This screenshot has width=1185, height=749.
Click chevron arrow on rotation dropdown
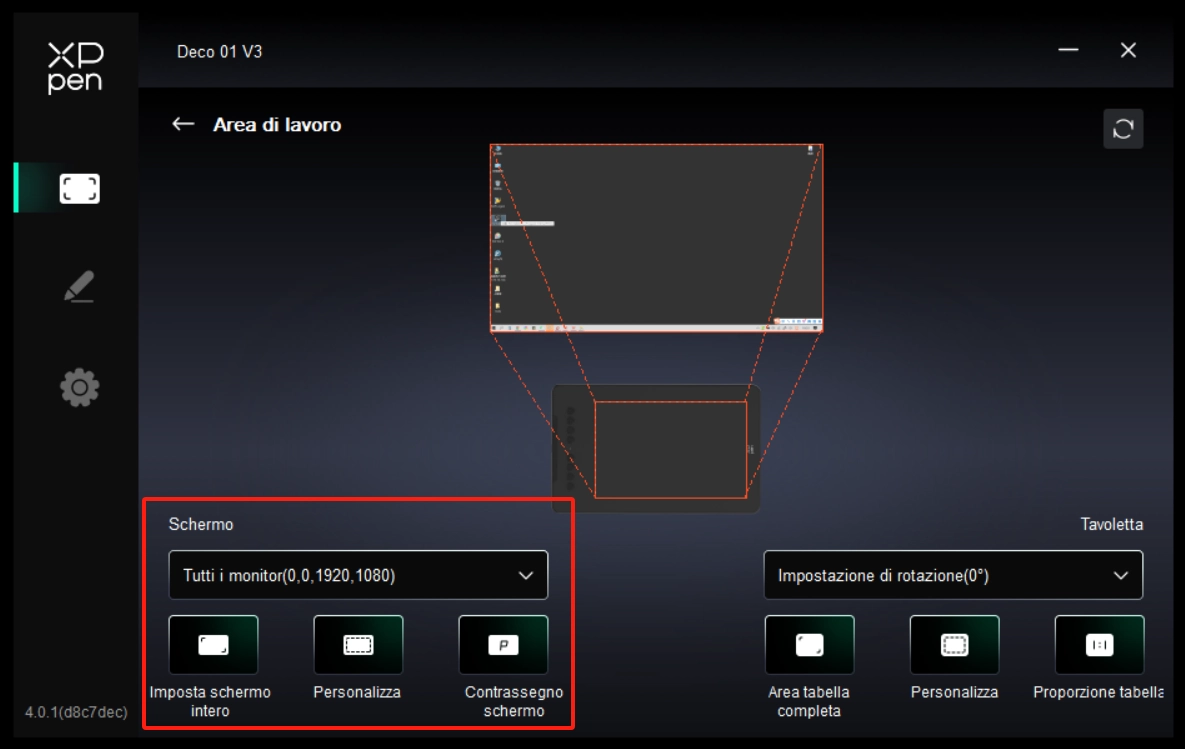point(1120,575)
